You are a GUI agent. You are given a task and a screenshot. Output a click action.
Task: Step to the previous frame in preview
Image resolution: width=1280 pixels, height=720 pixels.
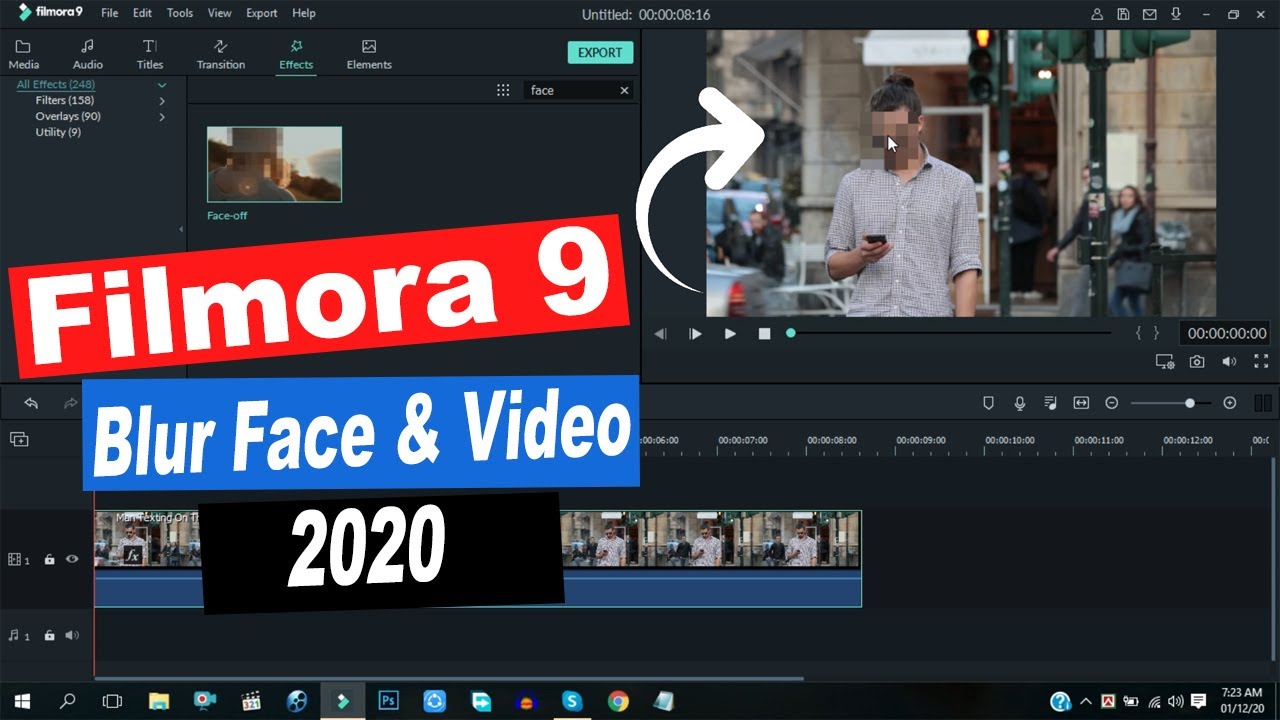[660, 333]
